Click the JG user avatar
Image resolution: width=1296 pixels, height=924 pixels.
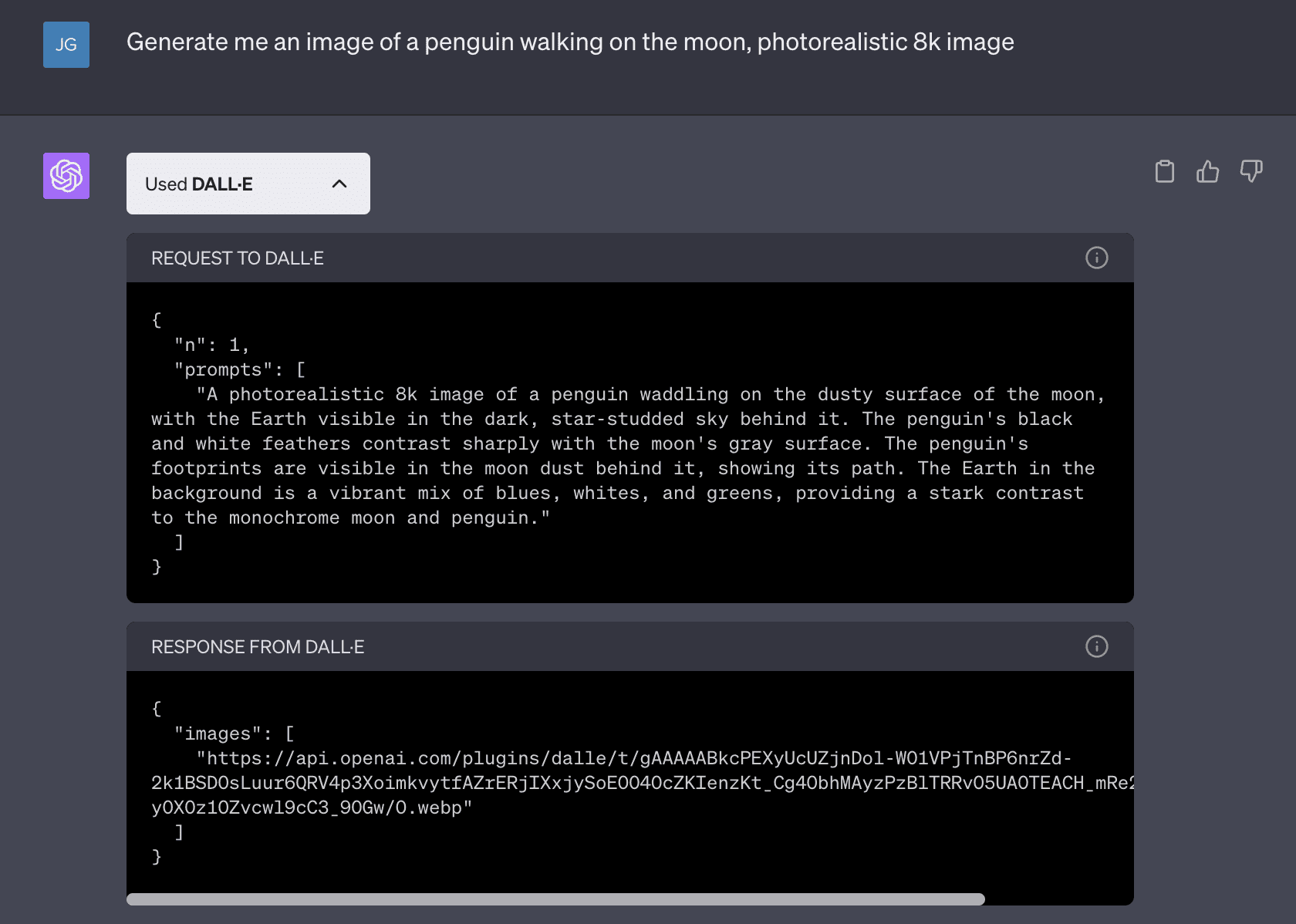point(66,45)
